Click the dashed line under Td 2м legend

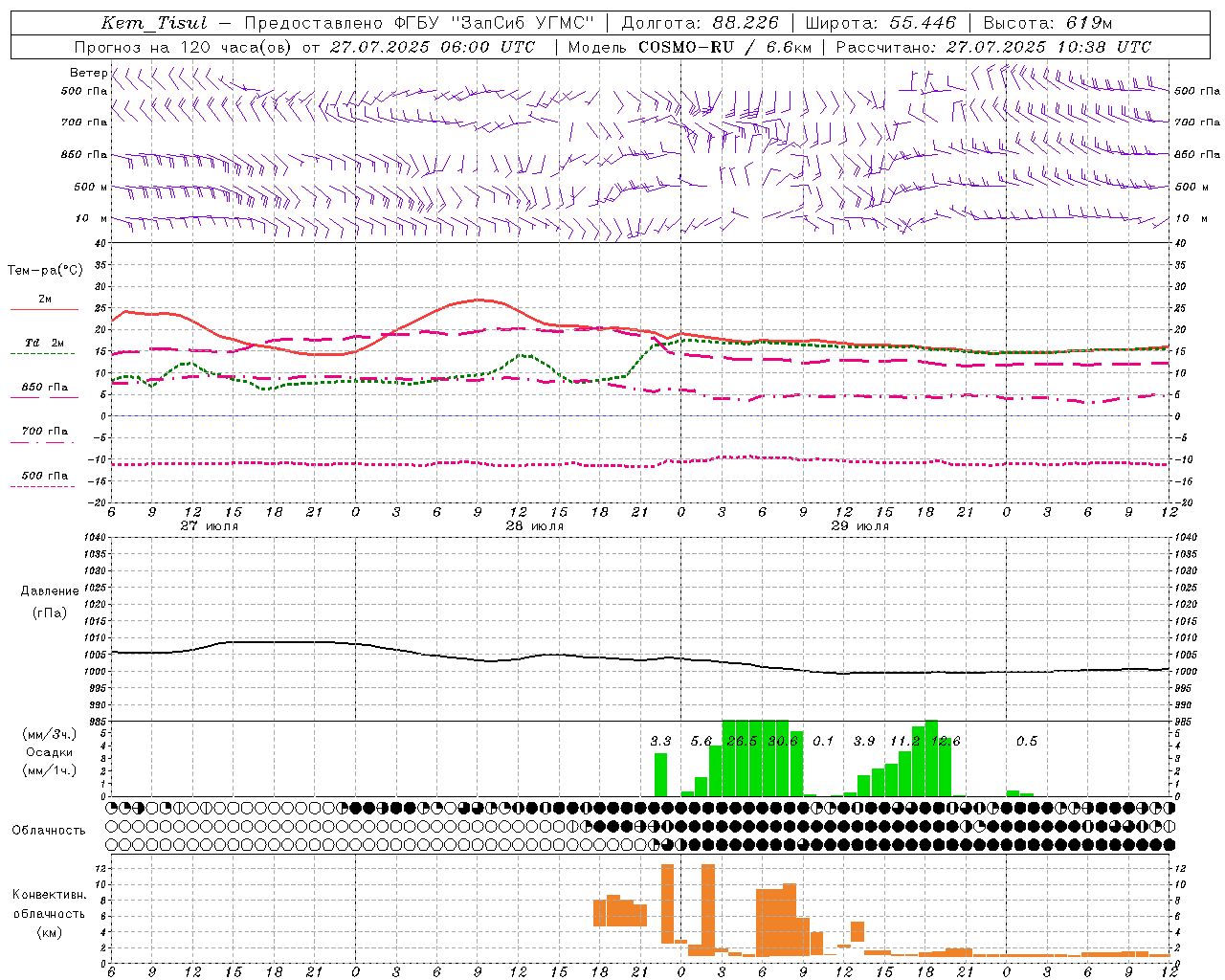pos(45,353)
